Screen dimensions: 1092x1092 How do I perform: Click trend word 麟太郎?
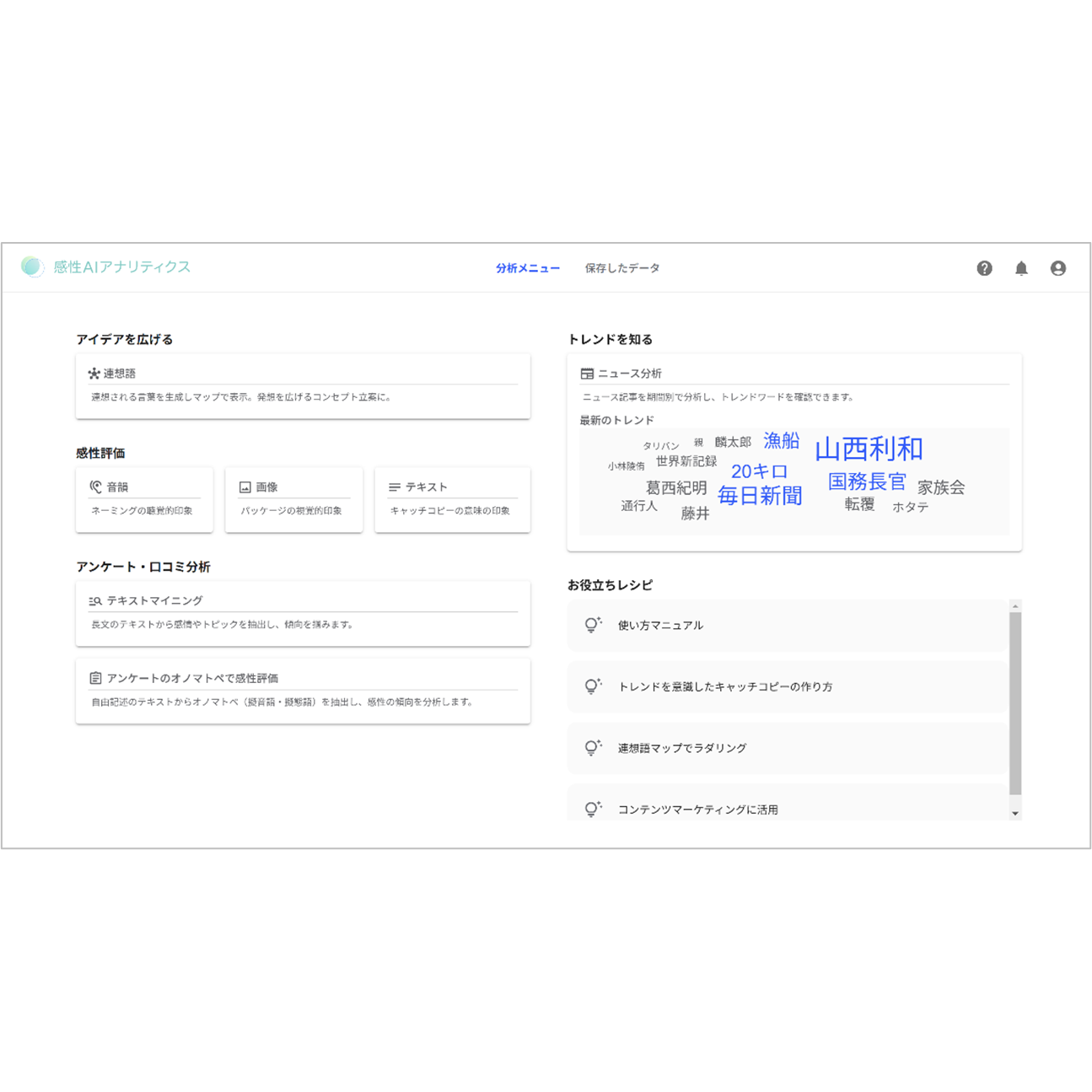(733, 442)
